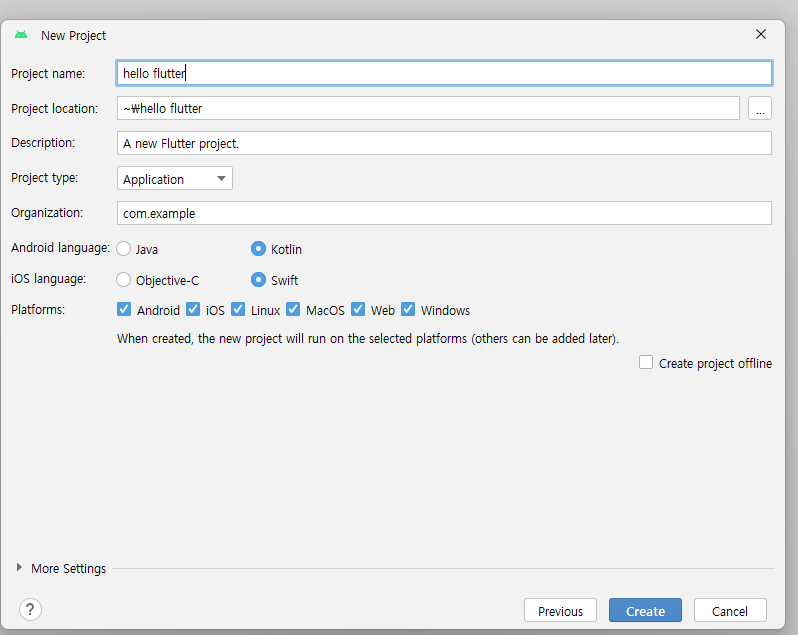Viewport: 798px width, 635px height.
Task: Choose Objective-C as the iOS language
Action: coord(124,280)
